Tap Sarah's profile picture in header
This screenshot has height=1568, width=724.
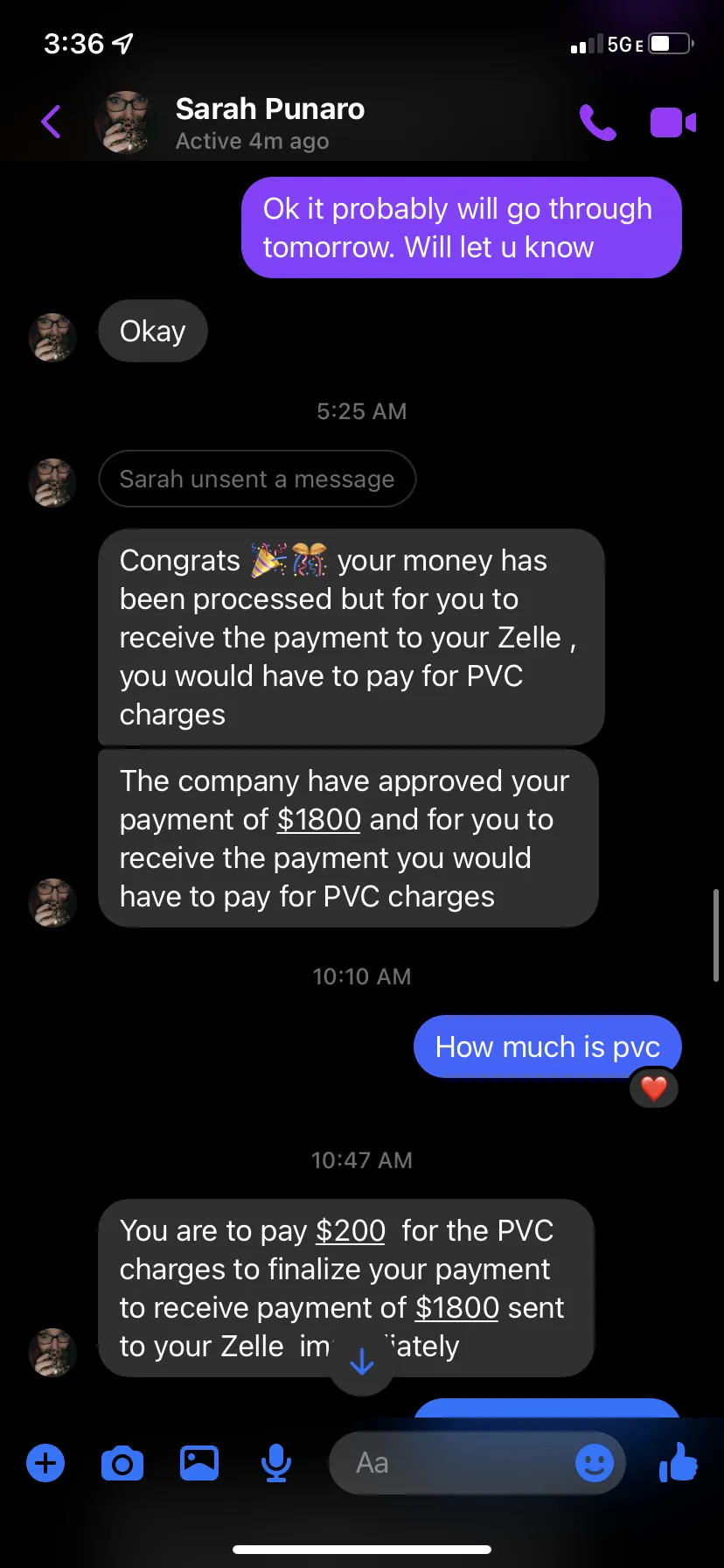(127, 122)
